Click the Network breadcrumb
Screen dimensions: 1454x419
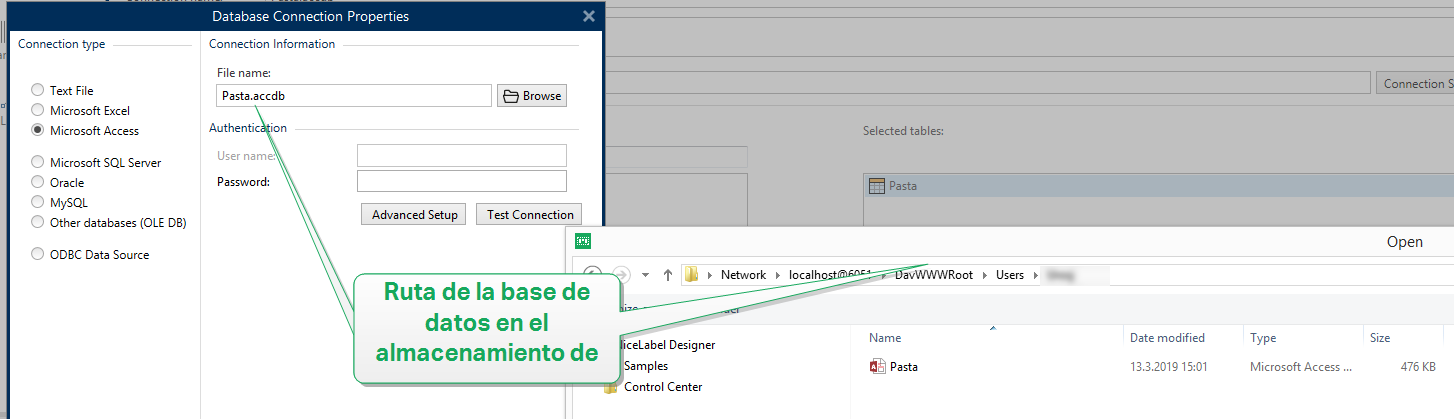click(x=743, y=275)
